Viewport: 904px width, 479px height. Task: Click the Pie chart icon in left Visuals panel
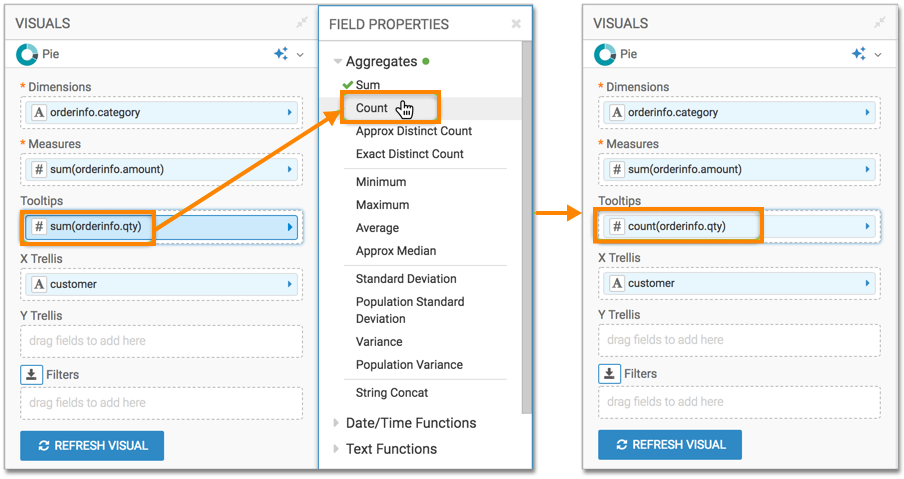click(28, 55)
